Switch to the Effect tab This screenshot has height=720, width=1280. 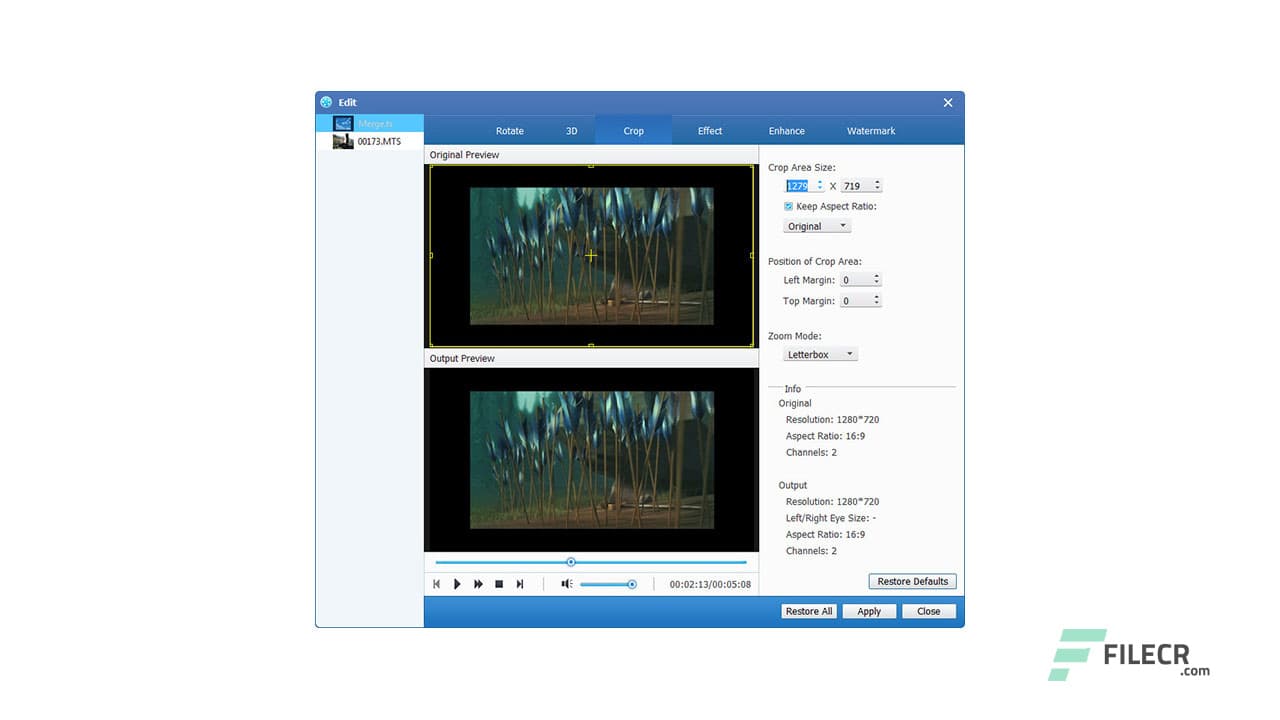[709, 130]
